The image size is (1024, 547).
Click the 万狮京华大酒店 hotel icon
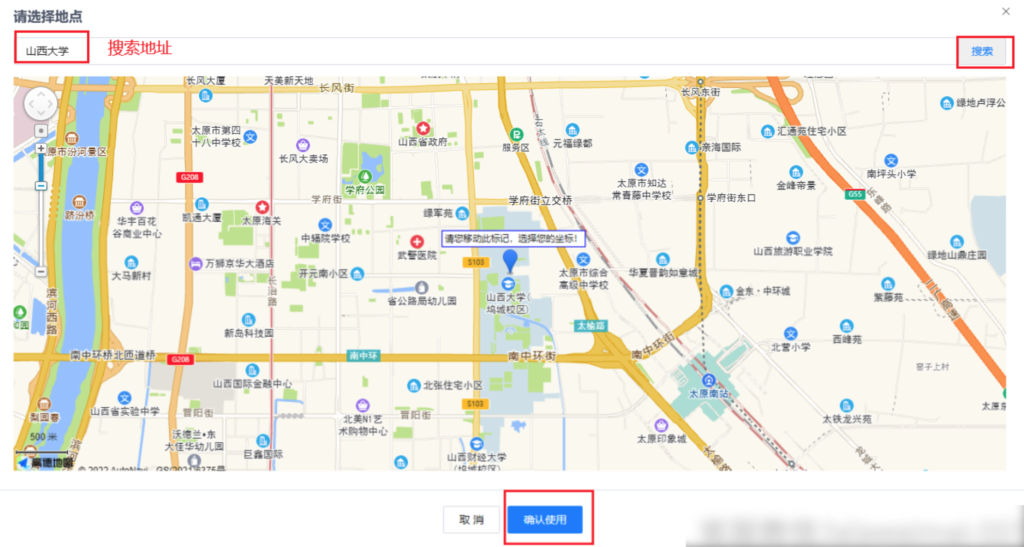(x=195, y=263)
